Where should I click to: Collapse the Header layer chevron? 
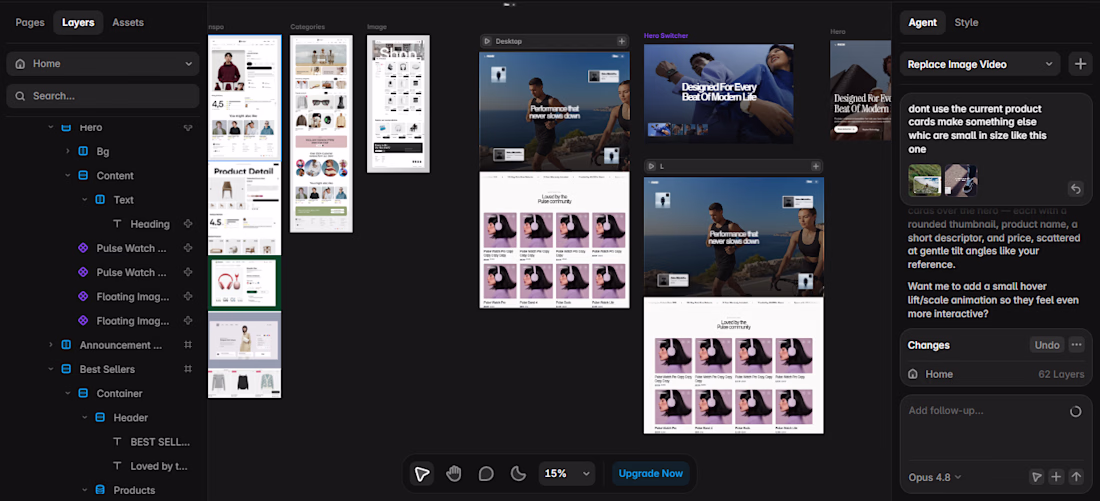84,418
